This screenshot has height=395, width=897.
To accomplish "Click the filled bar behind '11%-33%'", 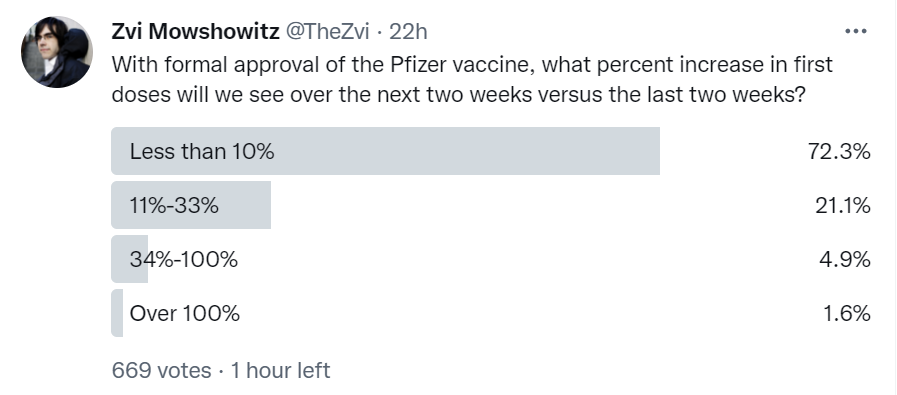I will (x=190, y=205).
